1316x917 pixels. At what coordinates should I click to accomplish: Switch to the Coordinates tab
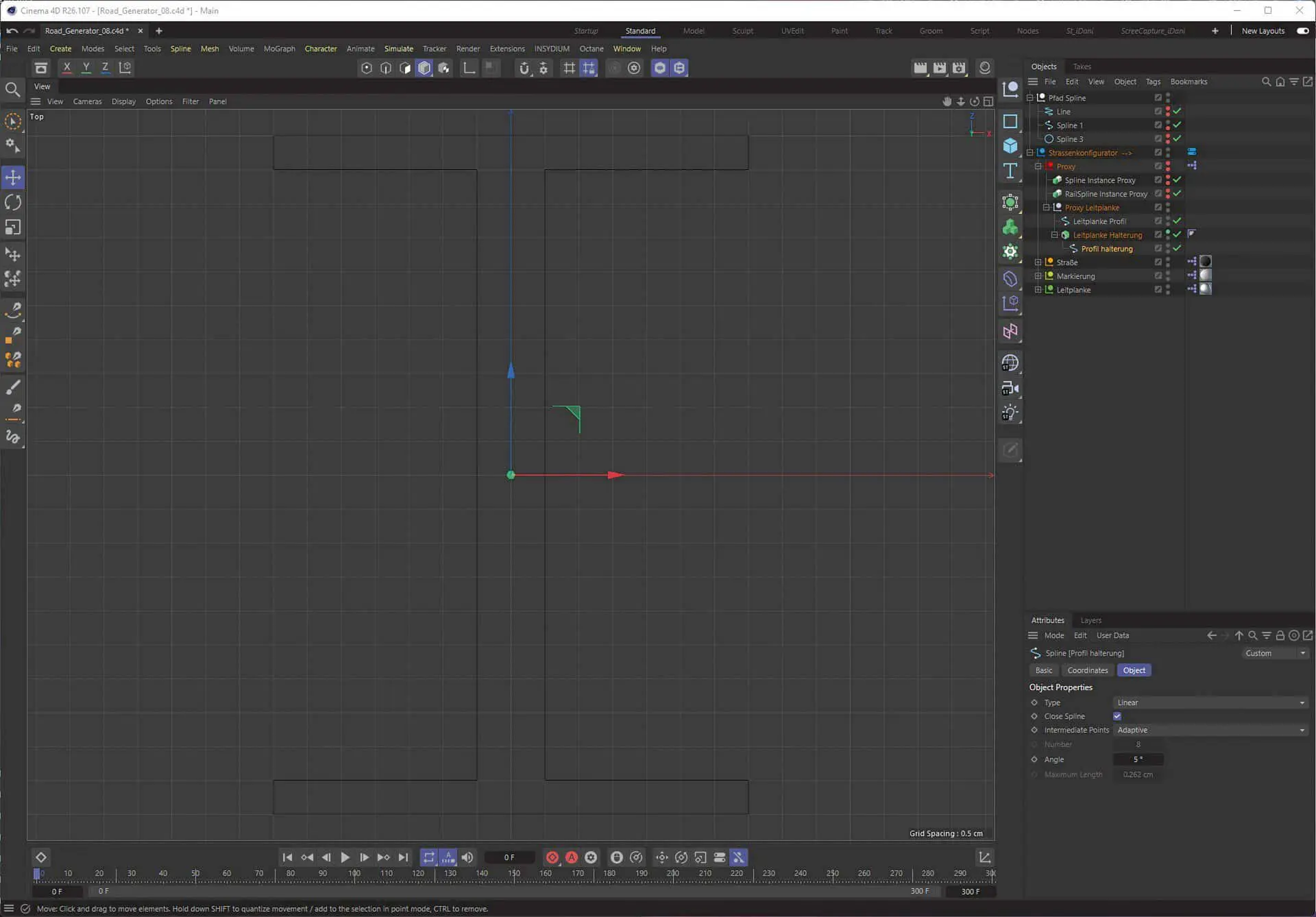click(x=1087, y=670)
